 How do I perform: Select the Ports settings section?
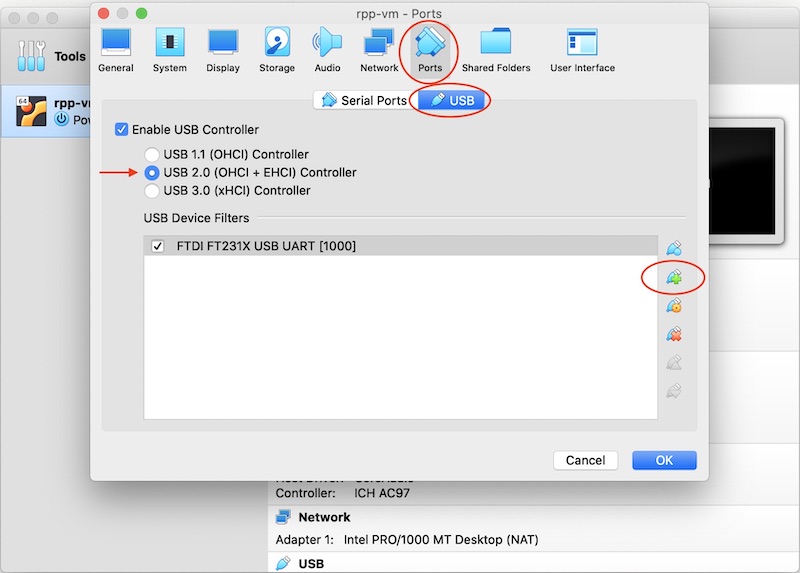(430, 50)
